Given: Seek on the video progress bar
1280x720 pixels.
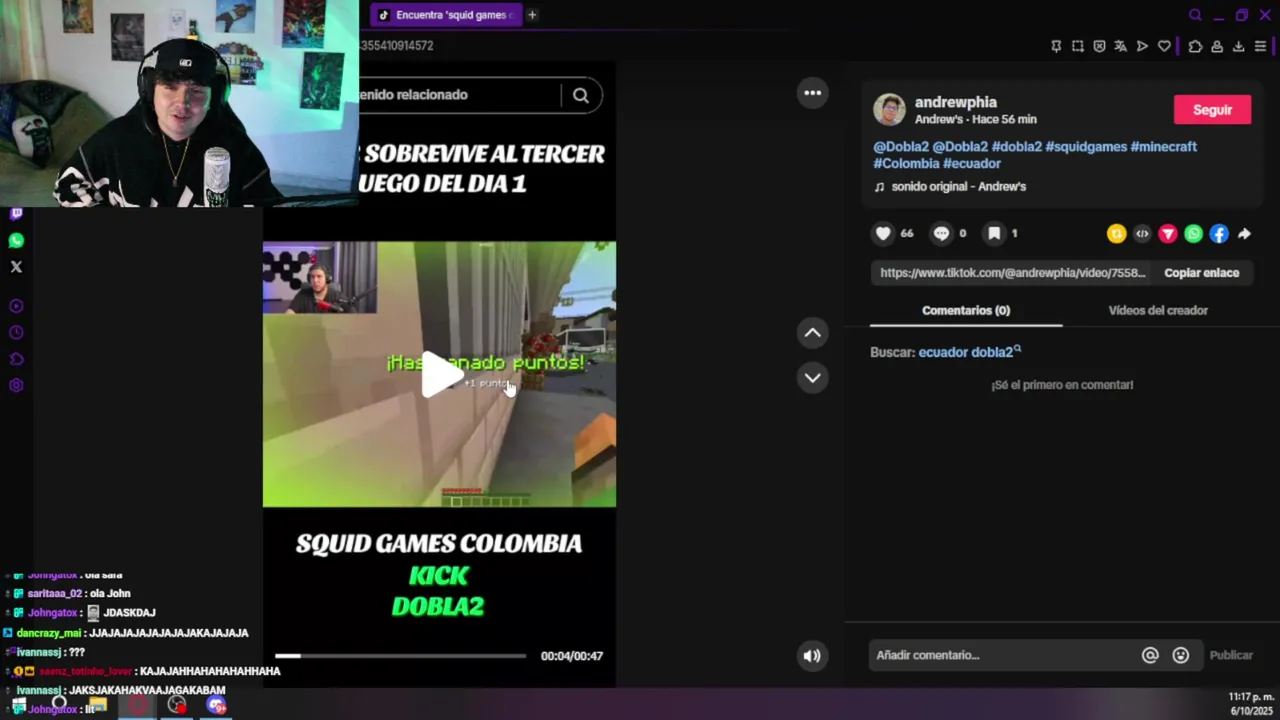Looking at the screenshot, I should pyautogui.click(x=400, y=656).
